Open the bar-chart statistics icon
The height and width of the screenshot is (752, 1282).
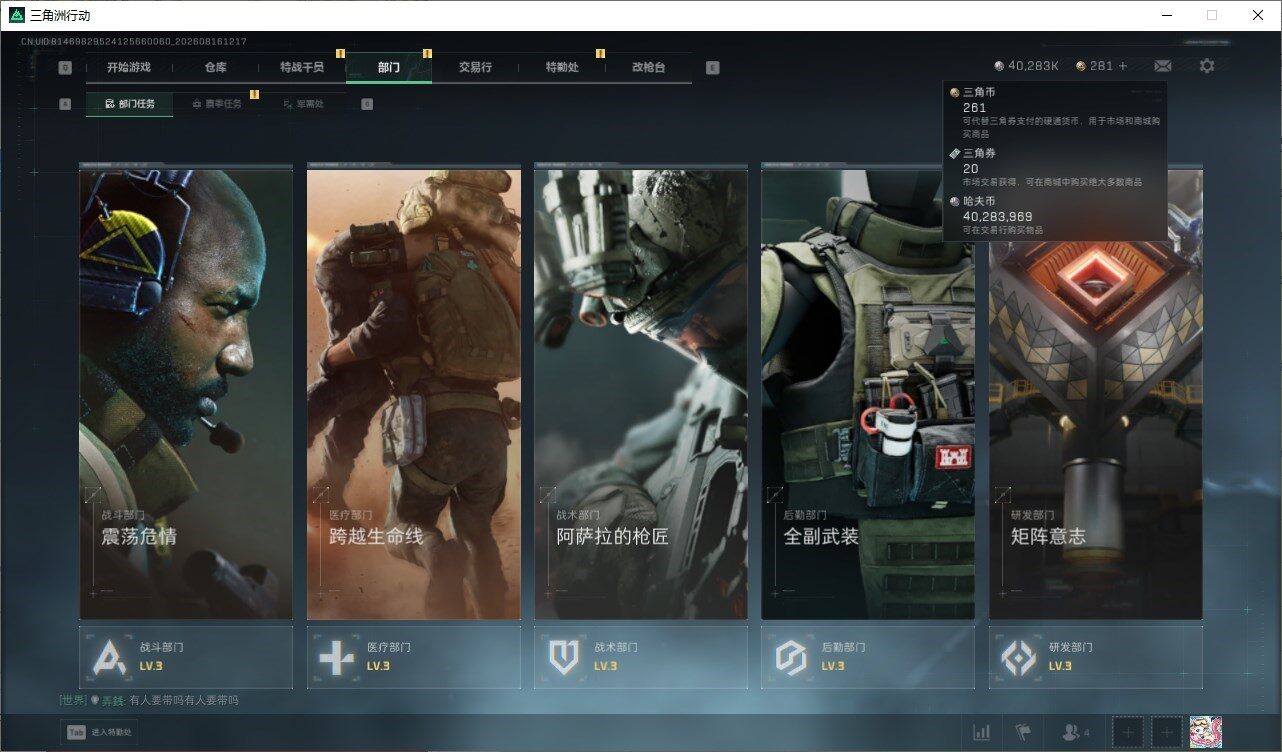[982, 732]
